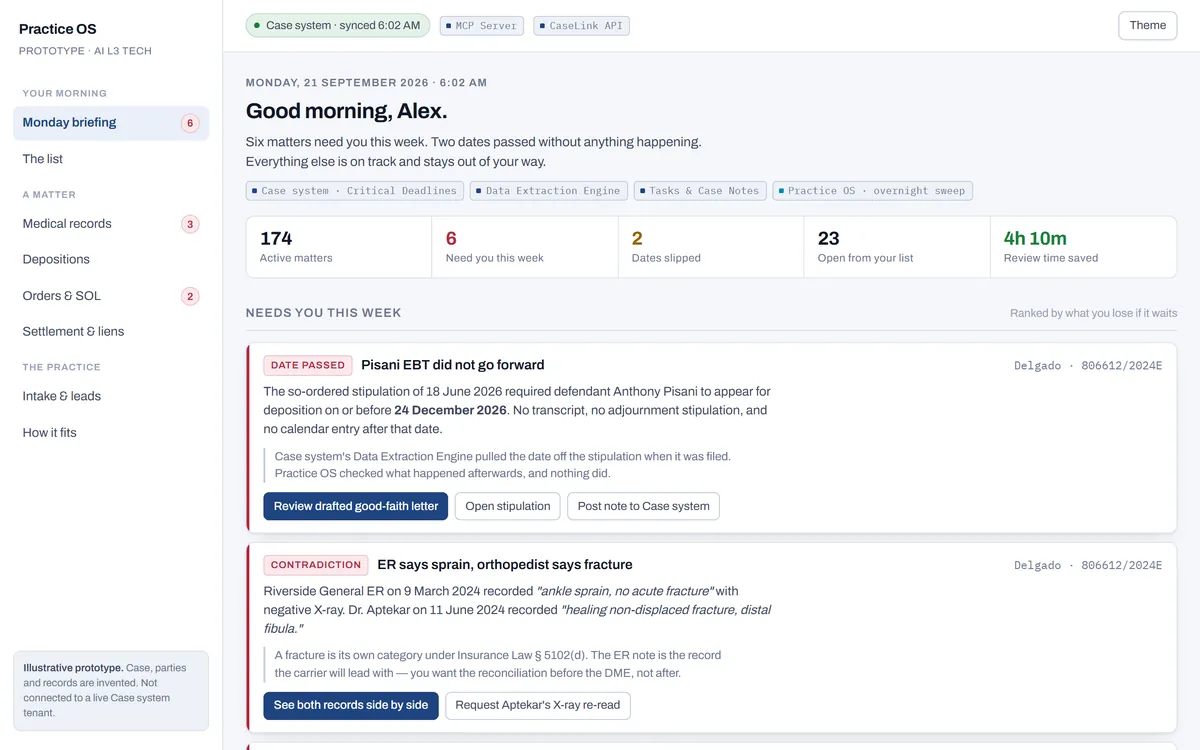Click the Critical Deadlines source chip
Screen dimensions: 1200x750
point(355,190)
